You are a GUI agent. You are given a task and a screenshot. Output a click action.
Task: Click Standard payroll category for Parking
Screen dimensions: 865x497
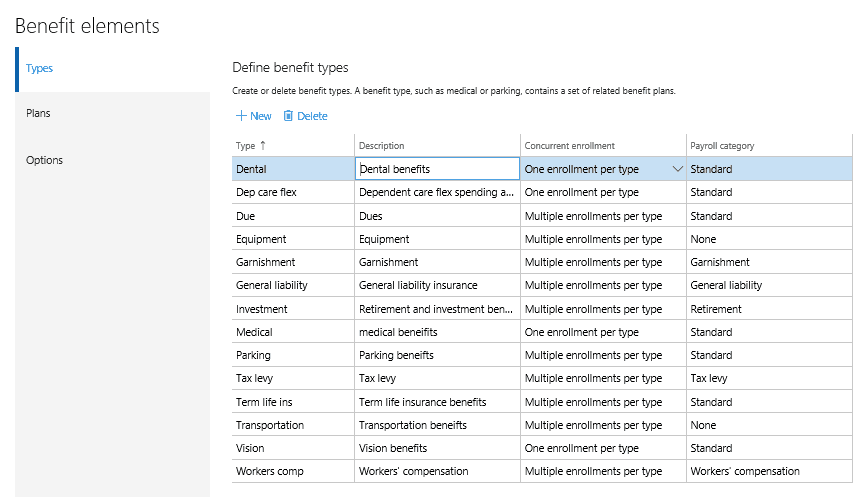click(770, 355)
